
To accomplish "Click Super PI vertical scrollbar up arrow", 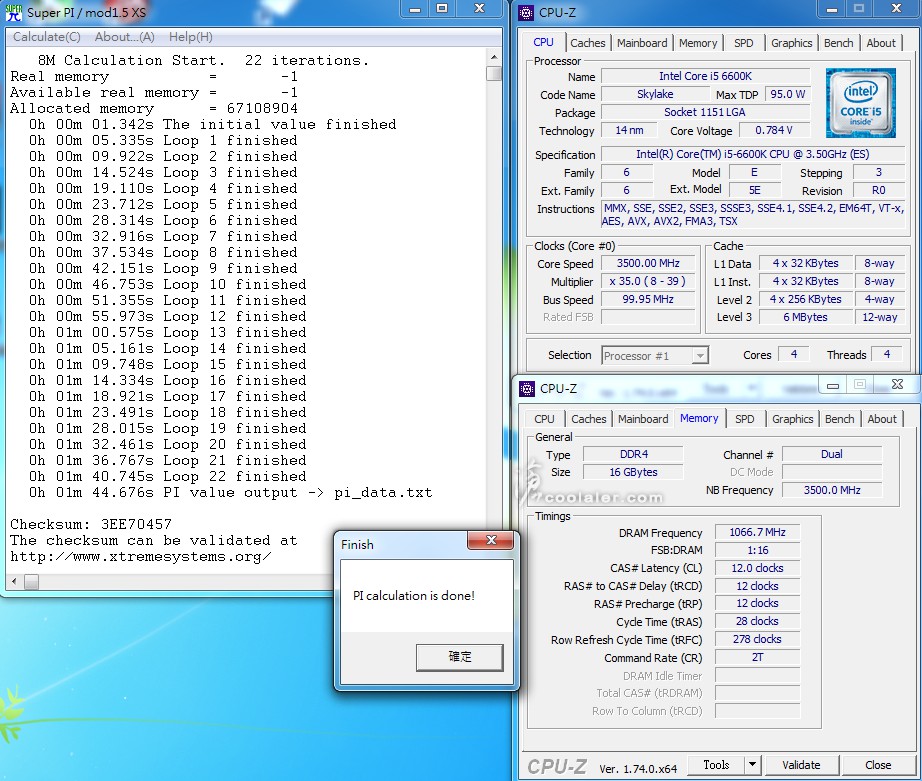I will pyautogui.click(x=494, y=58).
